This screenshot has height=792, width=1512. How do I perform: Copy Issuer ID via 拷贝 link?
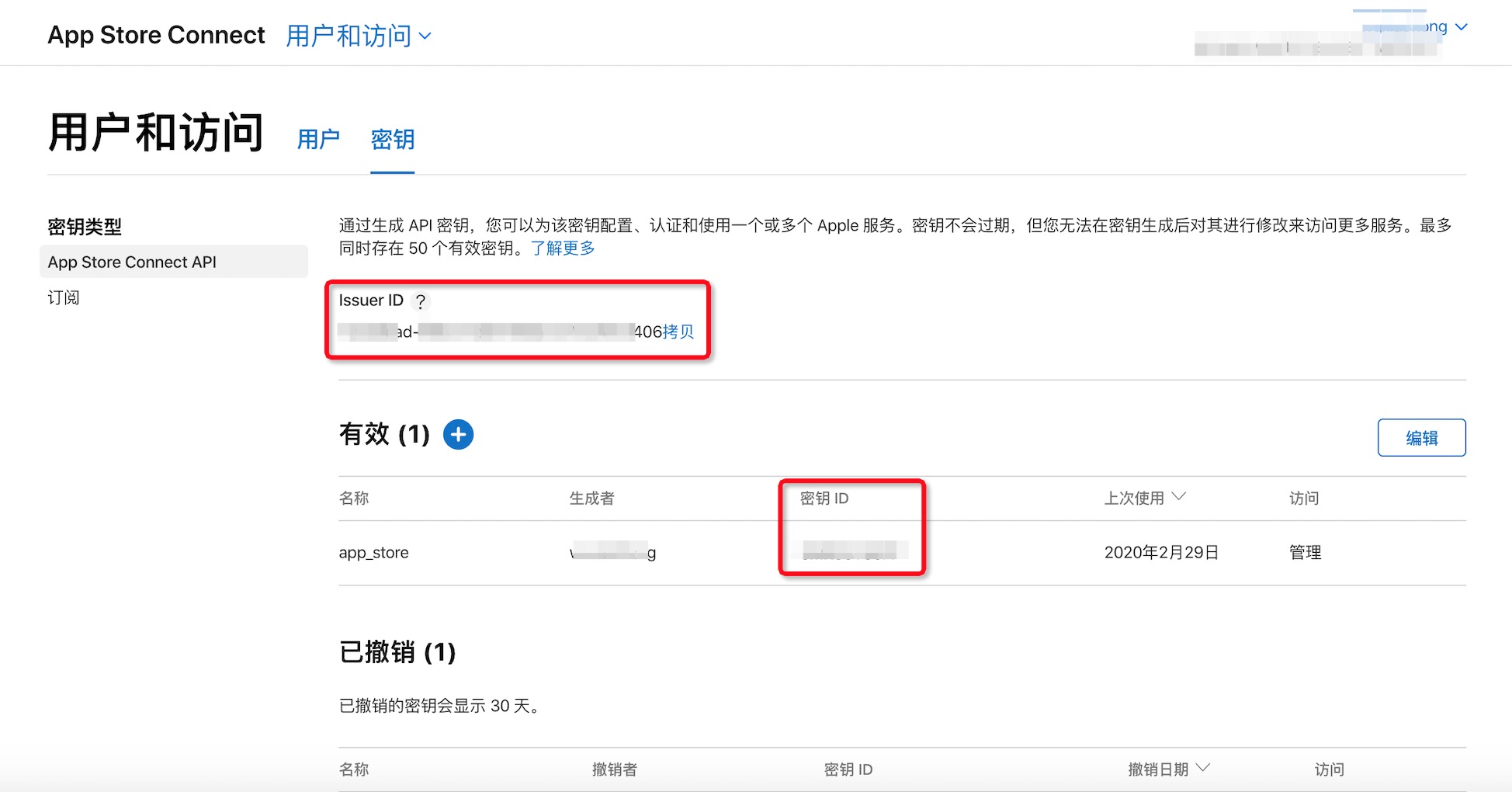pos(678,332)
